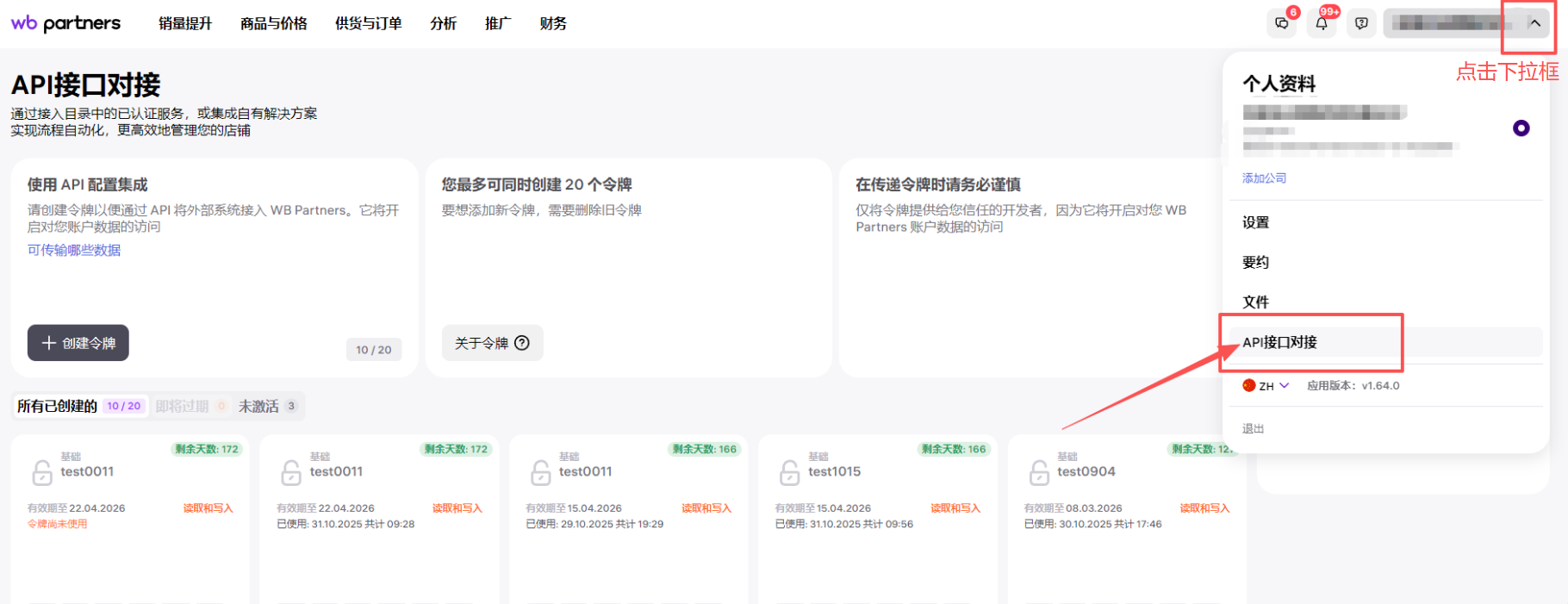
Task: Open 文件 in profile menu
Action: click(1256, 302)
